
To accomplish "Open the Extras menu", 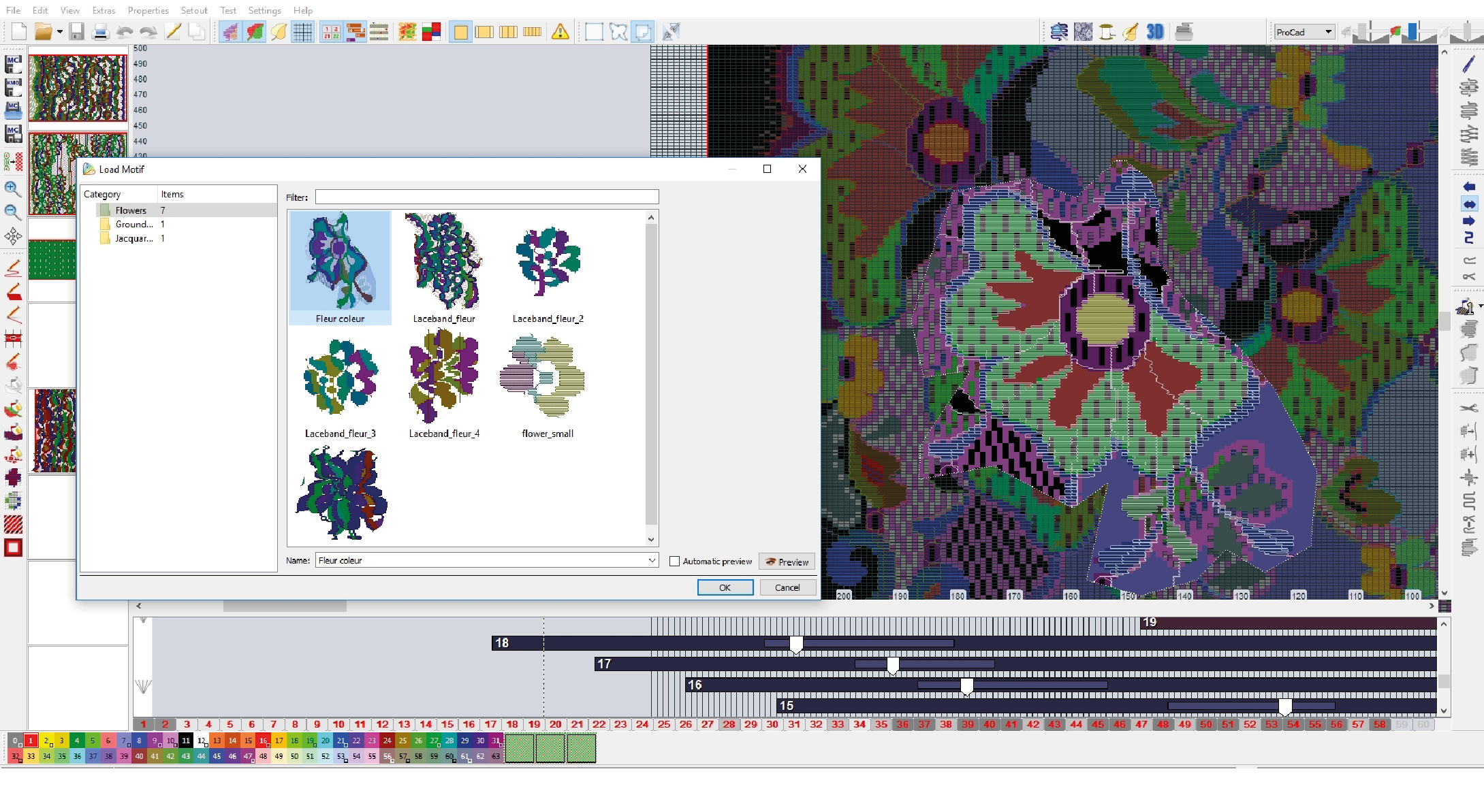I will (104, 10).
